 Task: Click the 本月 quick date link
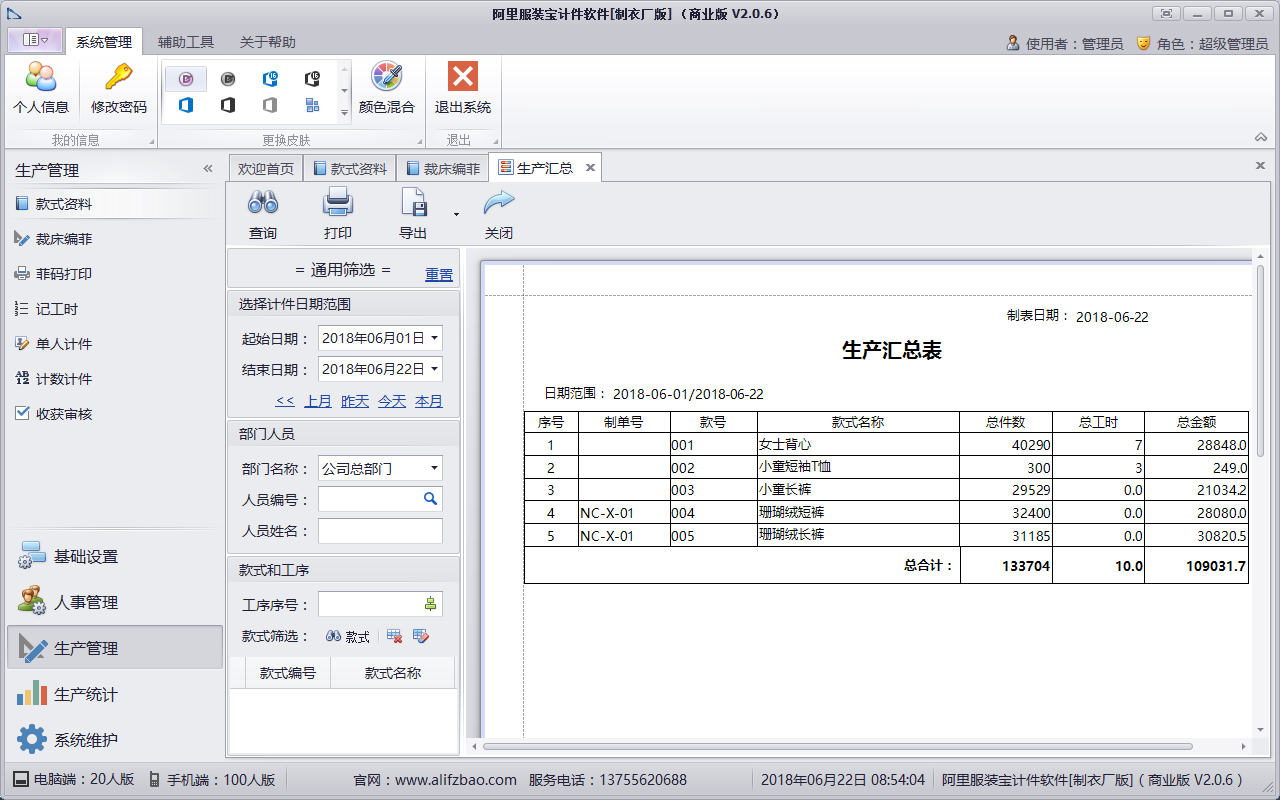[x=429, y=401]
